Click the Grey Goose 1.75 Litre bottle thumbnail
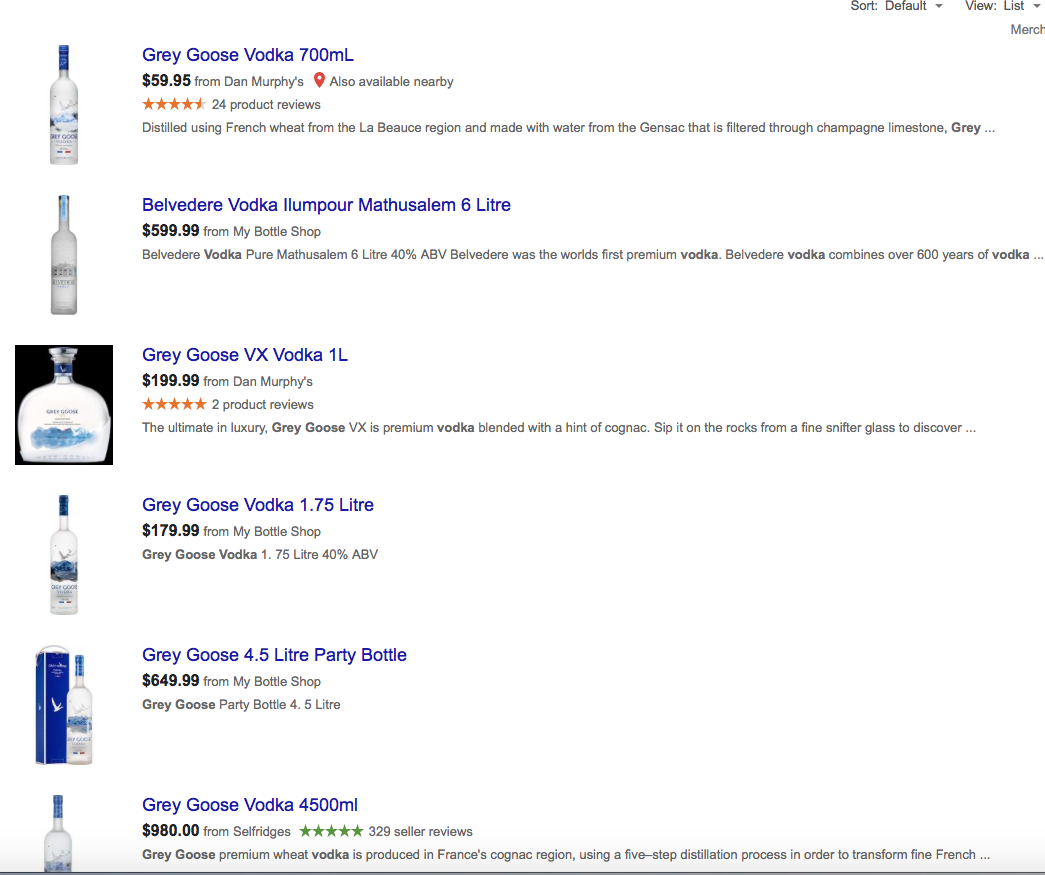 pyautogui.click(x=64, y=554)
